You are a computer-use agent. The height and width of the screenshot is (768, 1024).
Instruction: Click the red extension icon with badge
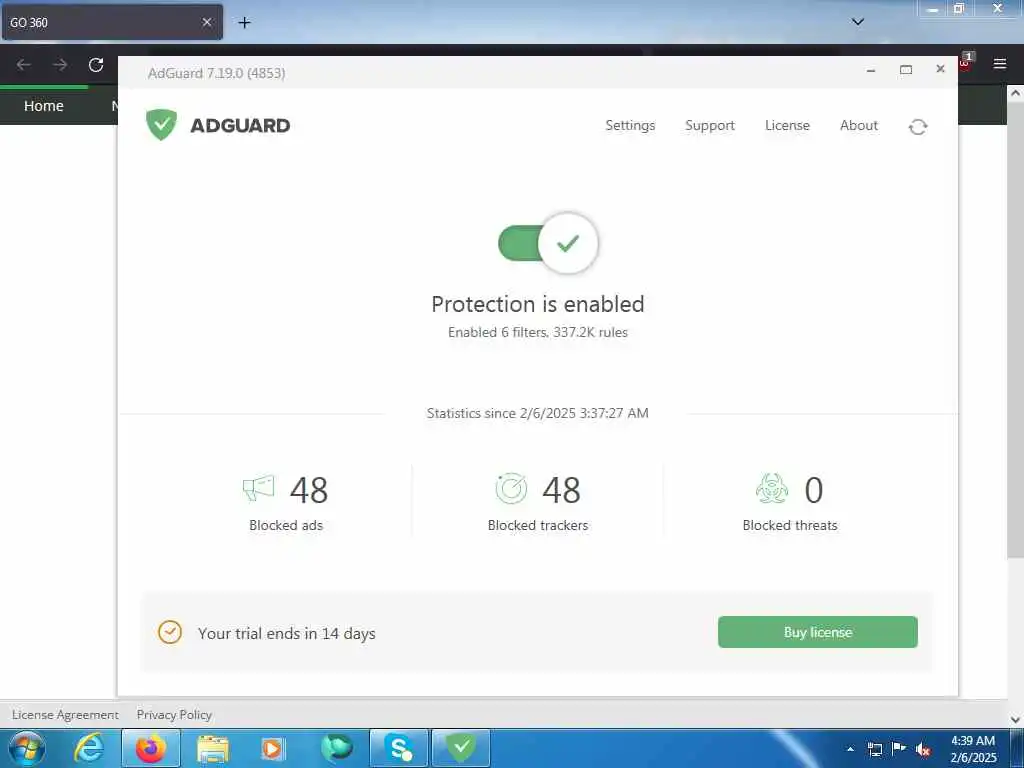(x=966, y=61)
